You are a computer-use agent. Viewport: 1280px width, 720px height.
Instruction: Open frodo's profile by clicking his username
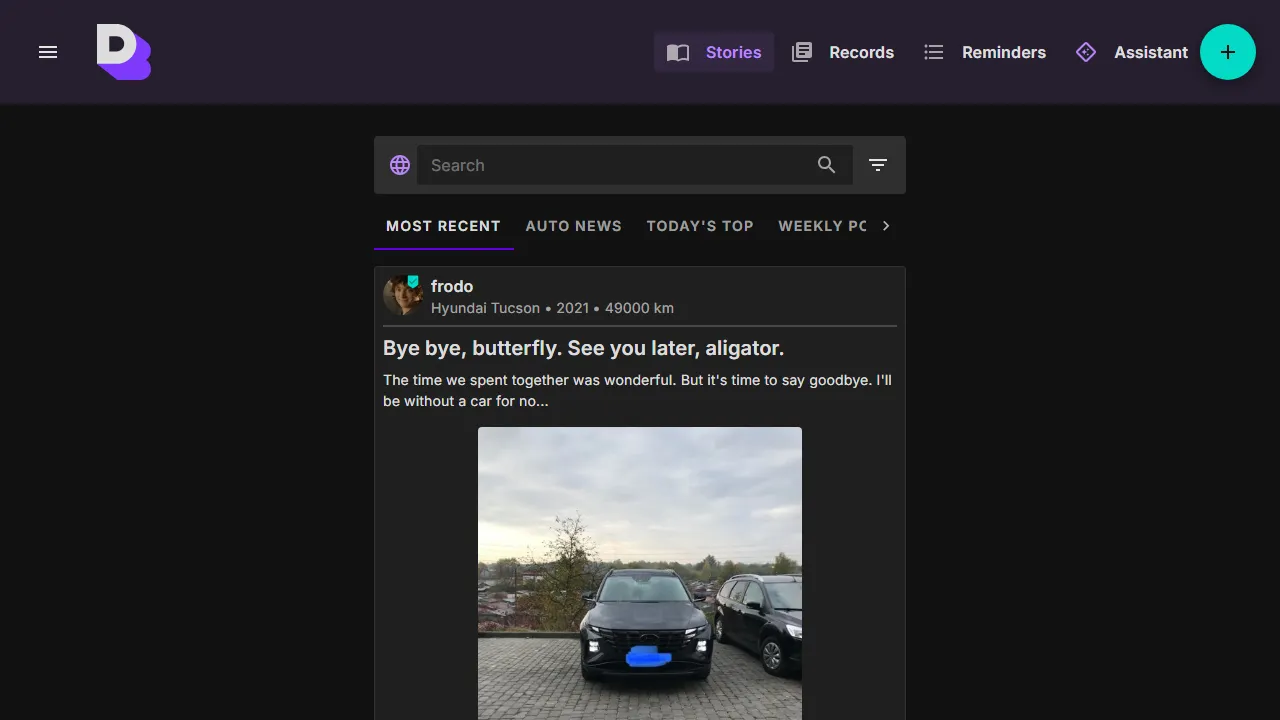[452, 286]
